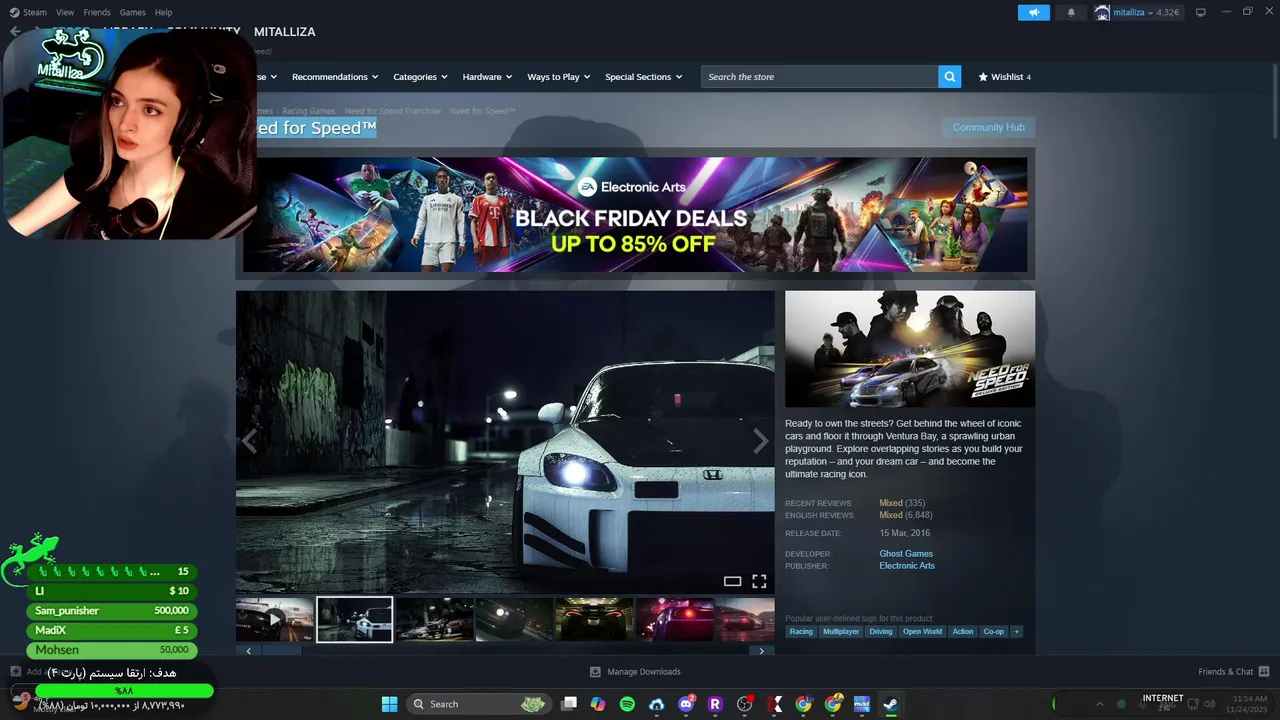Select the Multiplayer tag
The image size is (1280, 720).
[841, 631]
